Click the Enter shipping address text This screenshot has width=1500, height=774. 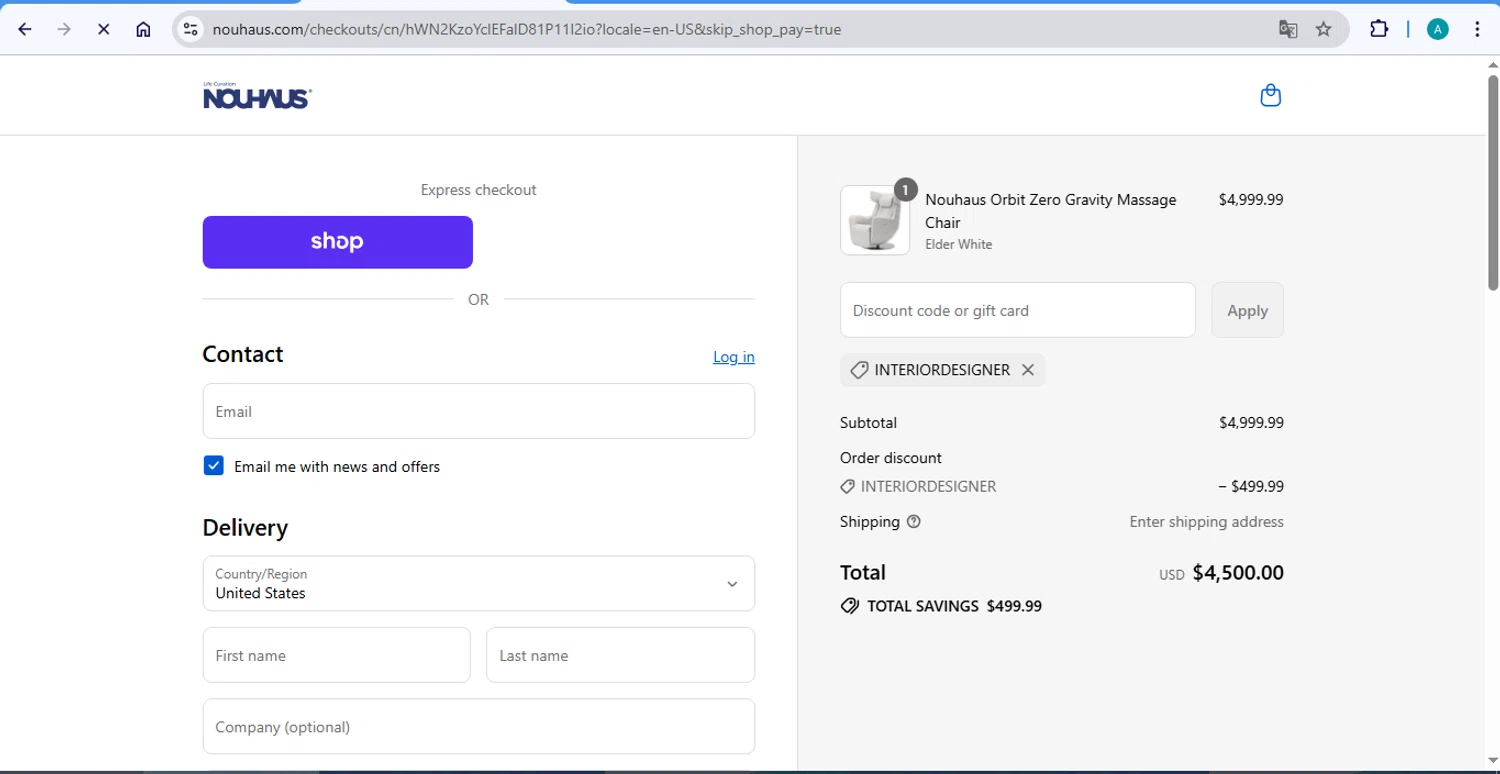click(x=1207, y=522)
